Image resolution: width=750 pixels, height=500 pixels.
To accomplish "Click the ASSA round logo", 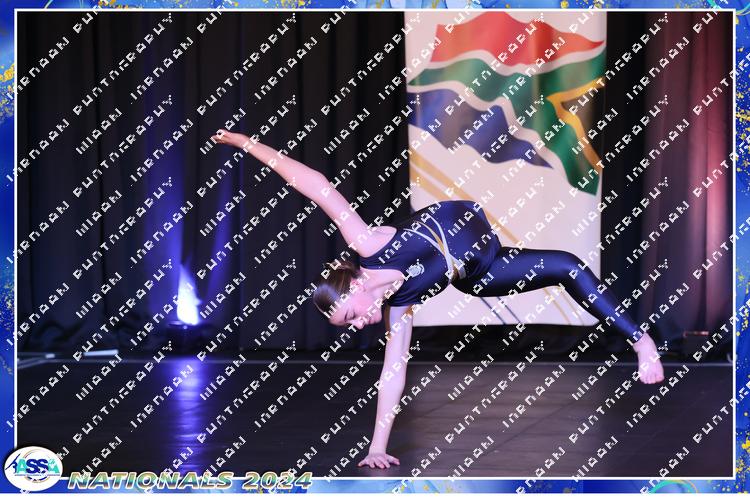I will pos(33,468).
